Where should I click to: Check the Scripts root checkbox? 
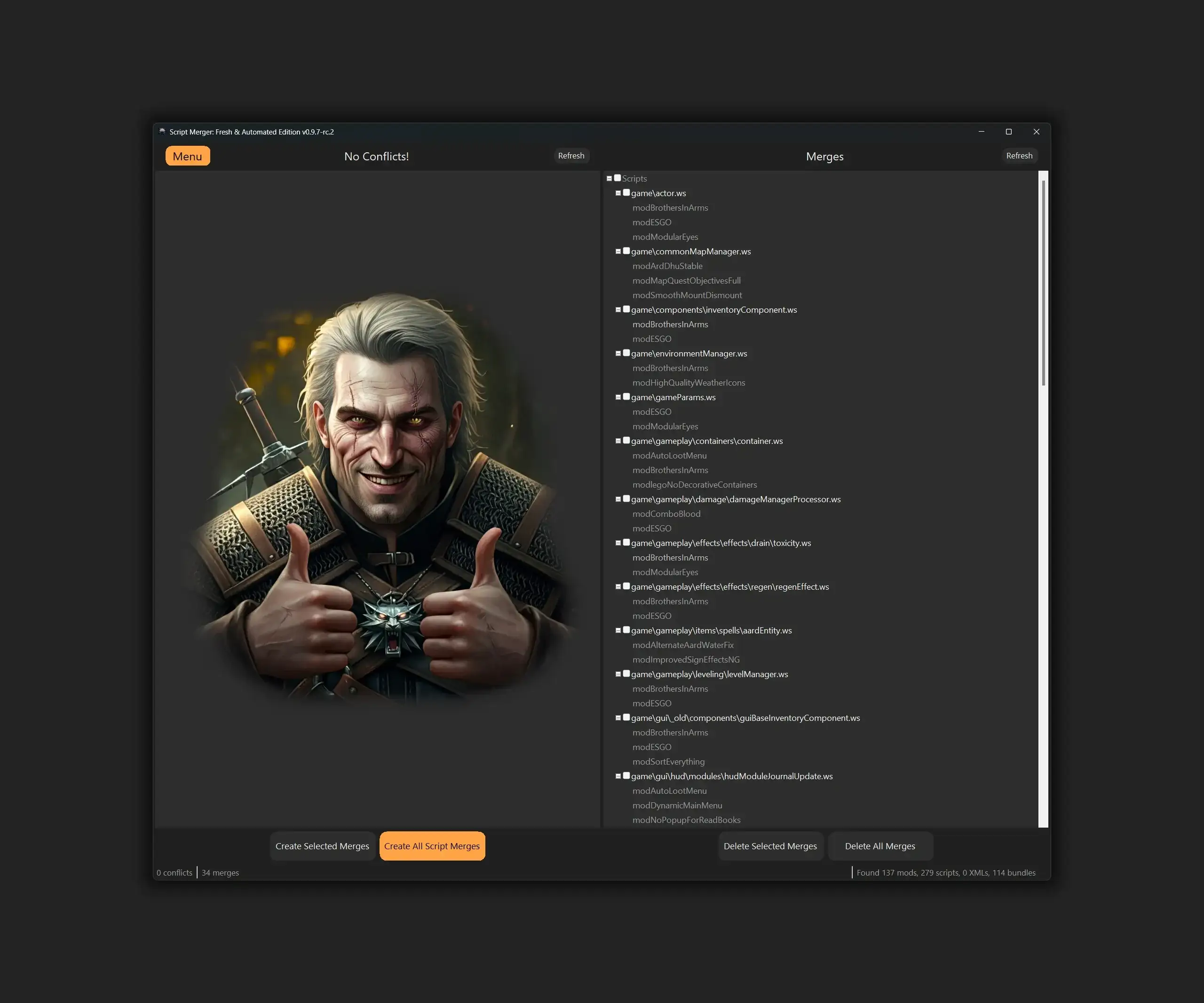tap(618, 178)
